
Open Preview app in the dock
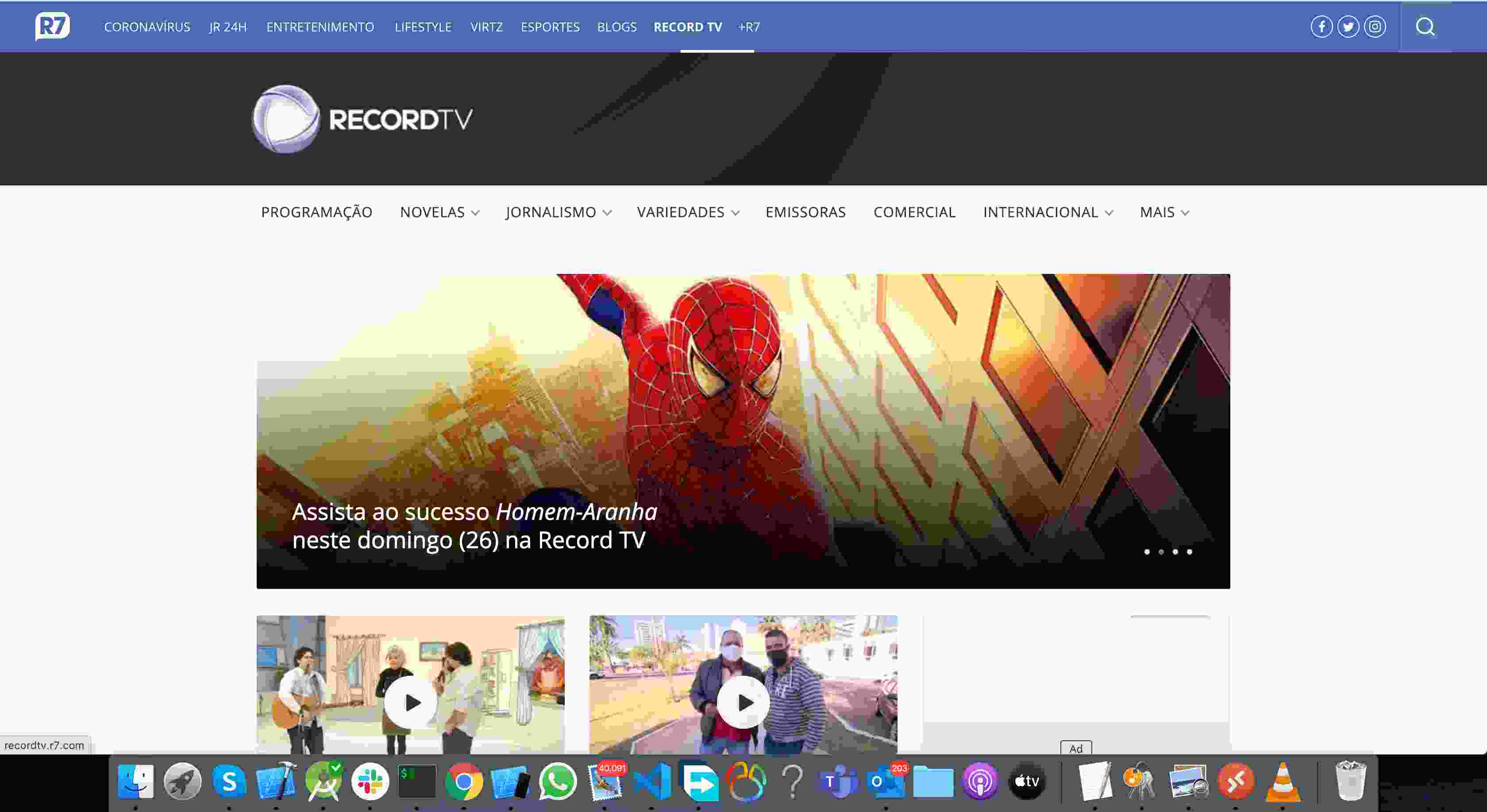pyautogui.click(x=1189, y=782)
